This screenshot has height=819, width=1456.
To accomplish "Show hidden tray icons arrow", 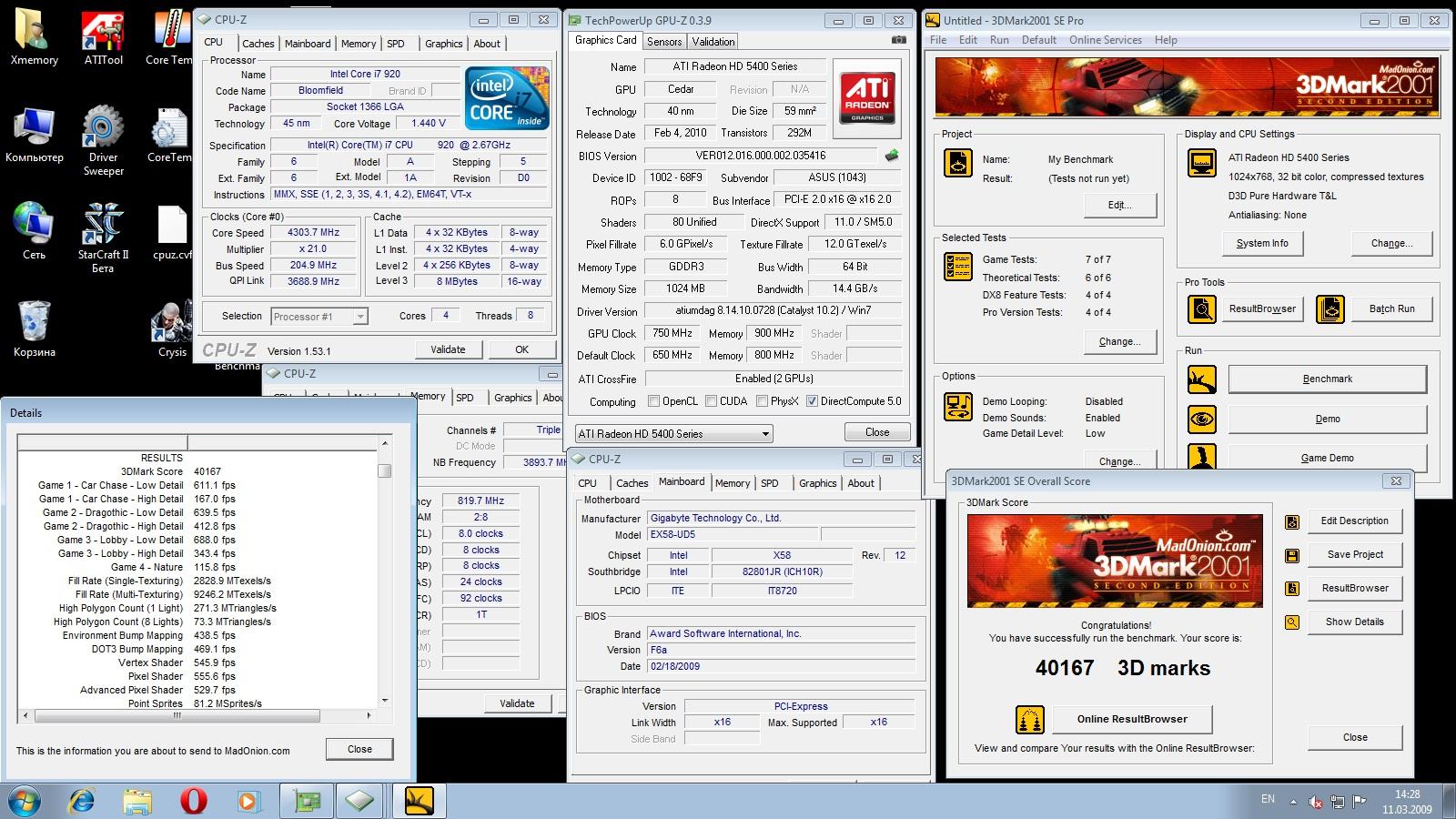I will coord(1293,802).
